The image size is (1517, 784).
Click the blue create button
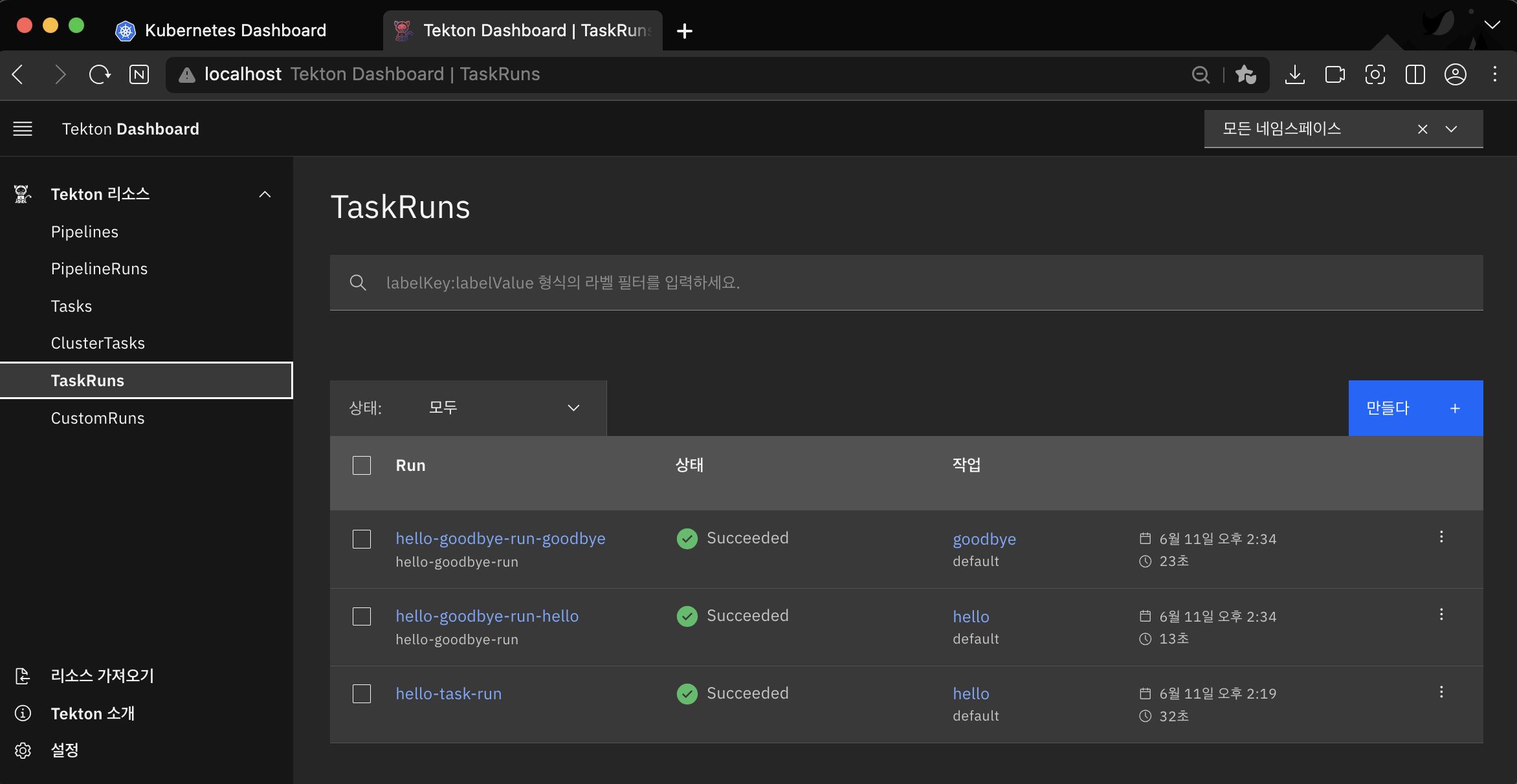[1415, 408]
